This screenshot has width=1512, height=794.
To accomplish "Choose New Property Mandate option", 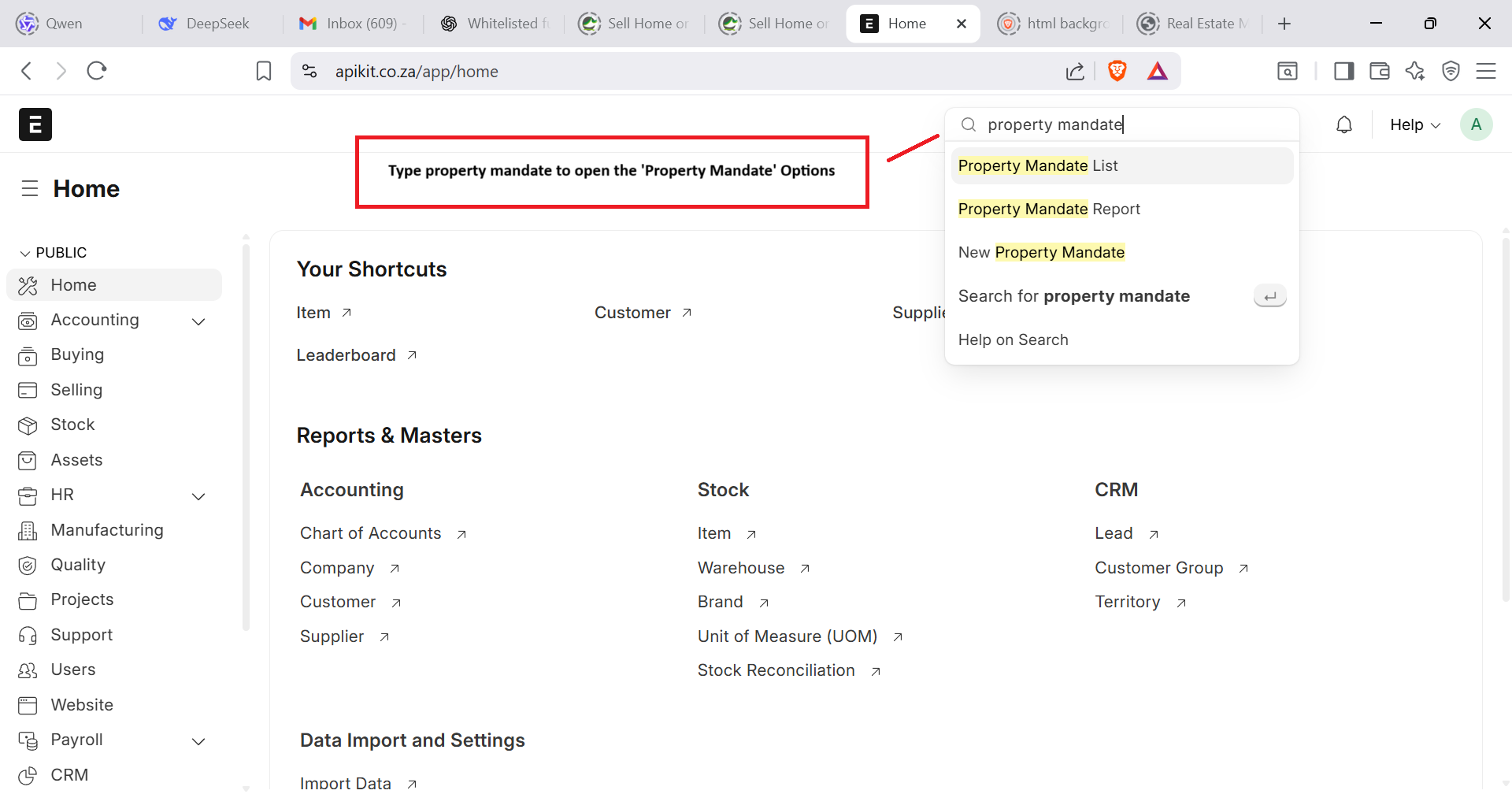I will (x=1041, y=252).
